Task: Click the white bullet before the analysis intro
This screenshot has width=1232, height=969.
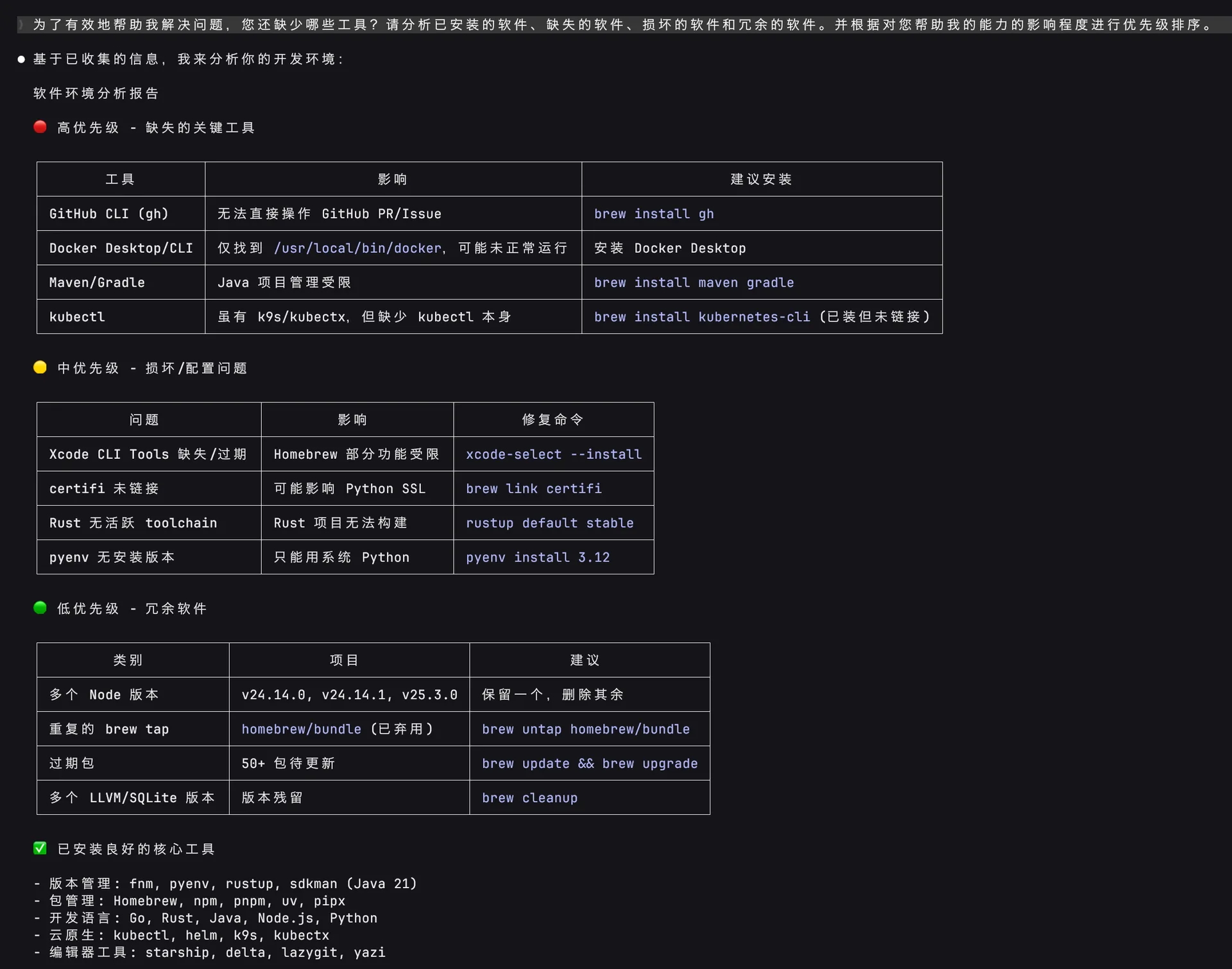Action: 21,59
